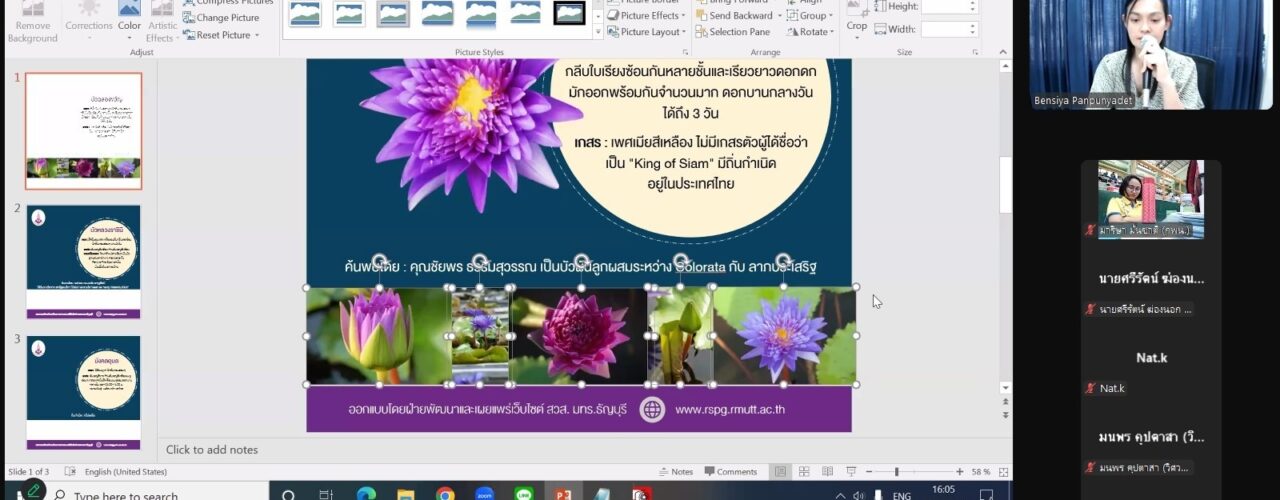
Task: Toggle the Comments pane button
Action: tap(731, 472)
